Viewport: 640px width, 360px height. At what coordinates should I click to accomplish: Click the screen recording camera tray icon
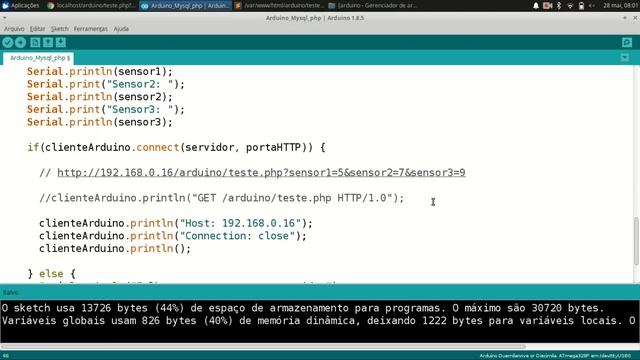[548, 6]
